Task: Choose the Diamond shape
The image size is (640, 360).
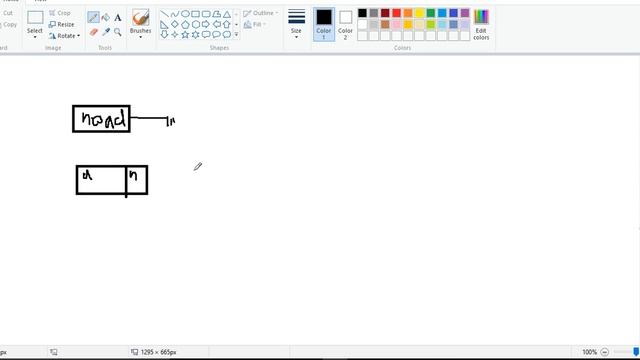Action: (175, 24)
